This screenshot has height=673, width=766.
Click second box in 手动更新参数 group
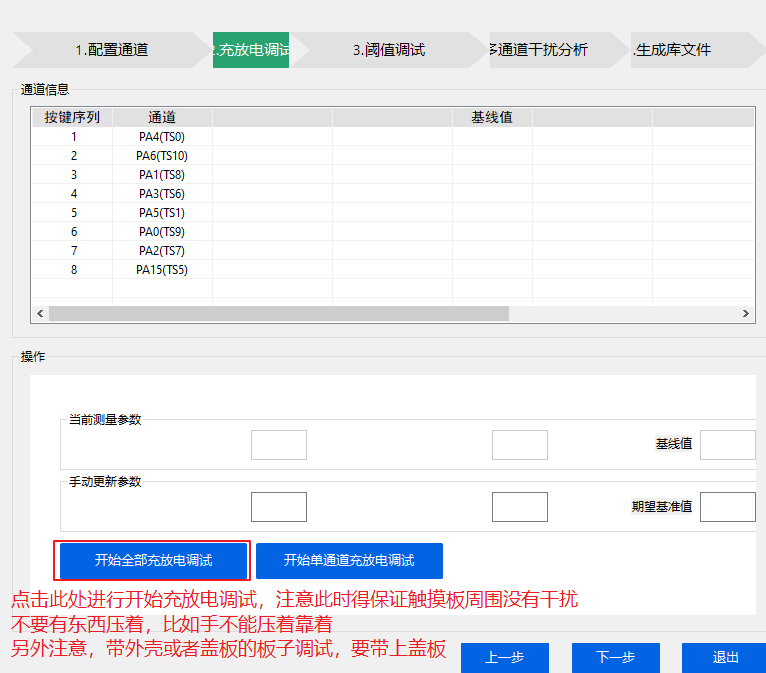coord(520,507)
